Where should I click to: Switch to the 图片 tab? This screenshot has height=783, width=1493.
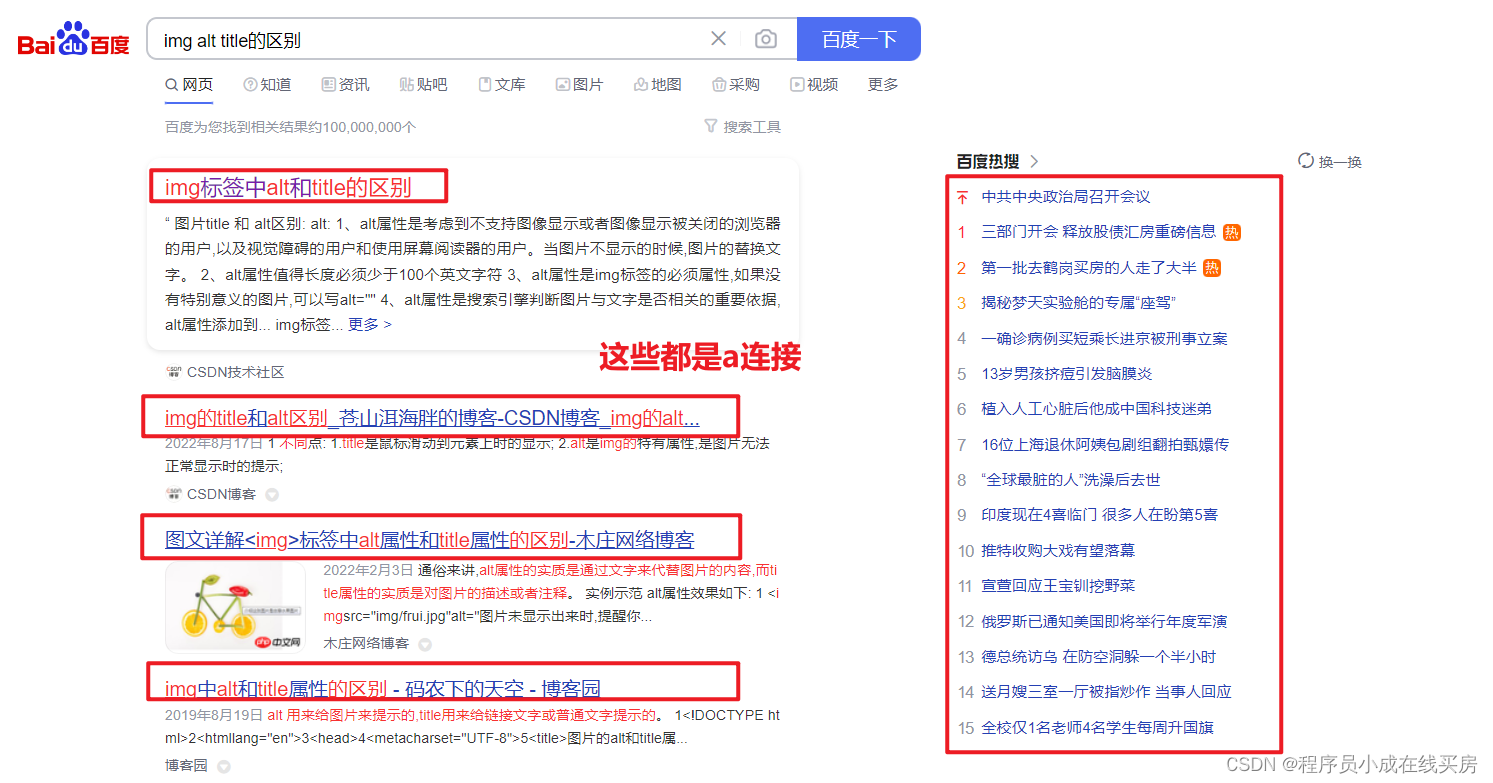[580, 85]
